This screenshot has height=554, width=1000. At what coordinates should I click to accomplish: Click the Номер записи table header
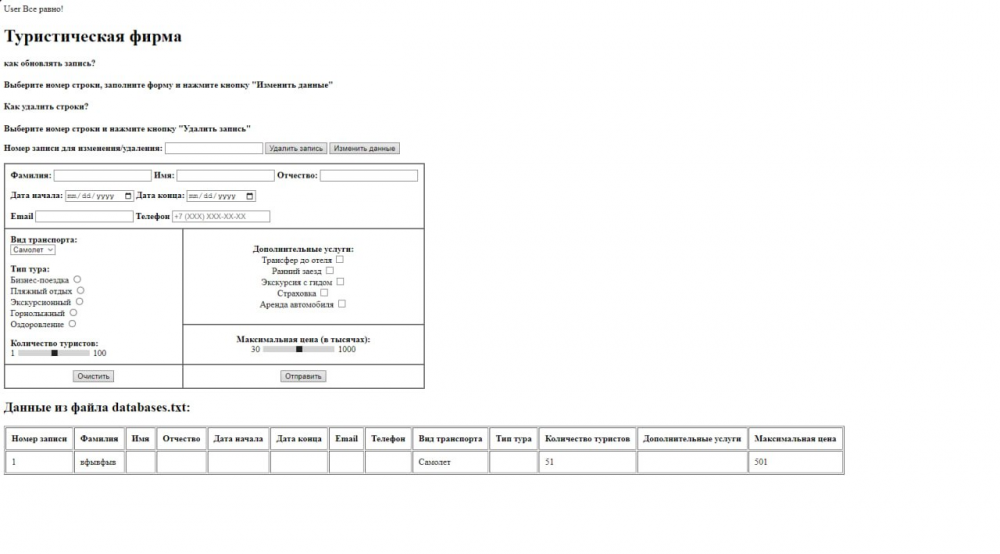pyautogui.click(x=39, y=439)
